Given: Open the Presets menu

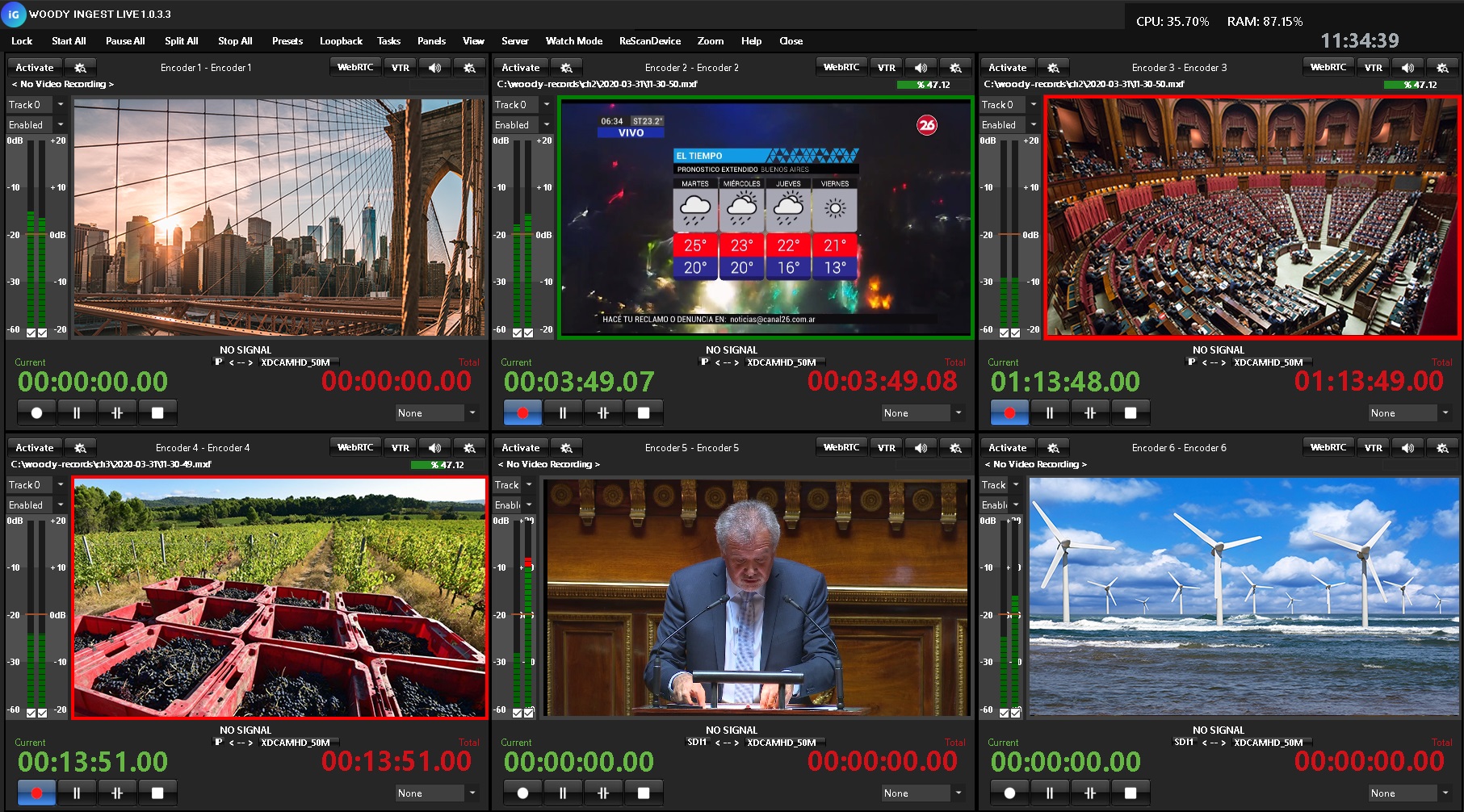Looking at the screenshot, I should tap(287, 41).
